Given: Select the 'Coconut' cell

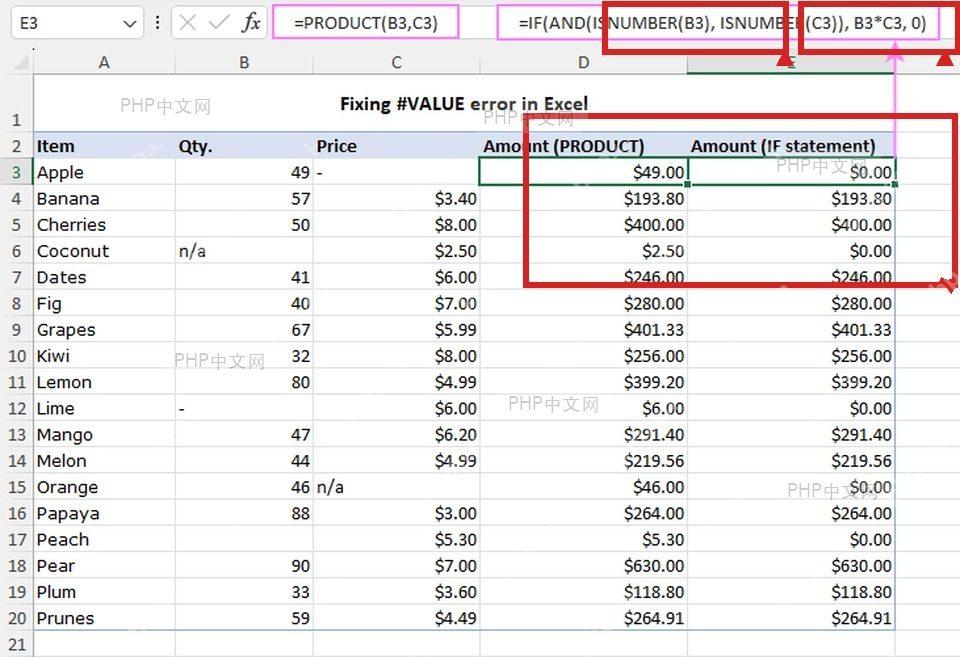Looking at the screenshot, I should (x=104, y=251).
